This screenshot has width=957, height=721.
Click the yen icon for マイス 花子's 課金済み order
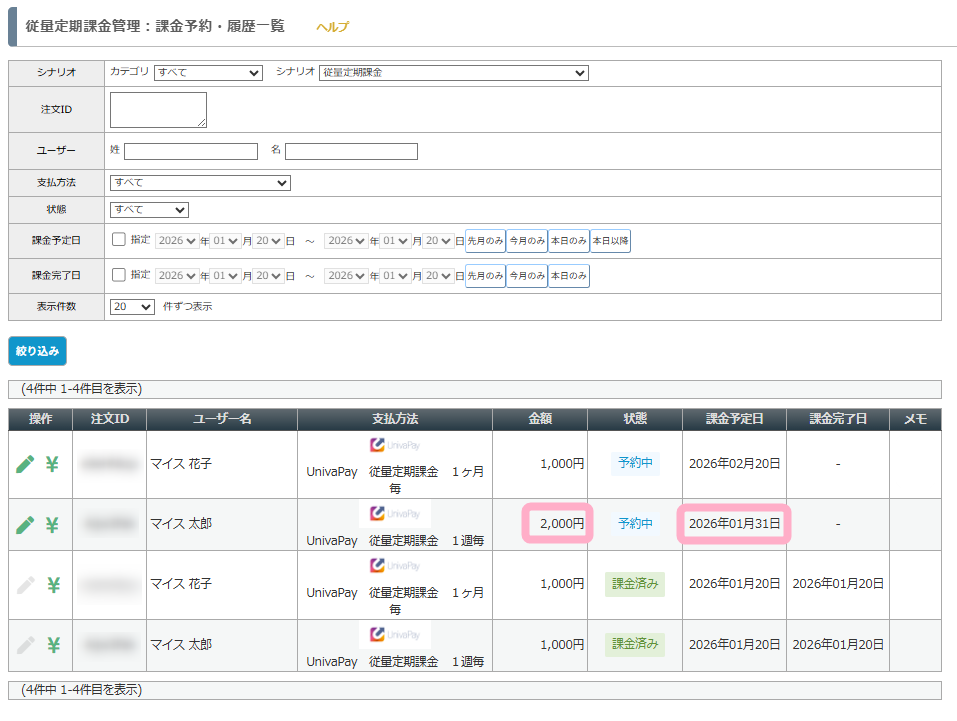coord(53,585)
